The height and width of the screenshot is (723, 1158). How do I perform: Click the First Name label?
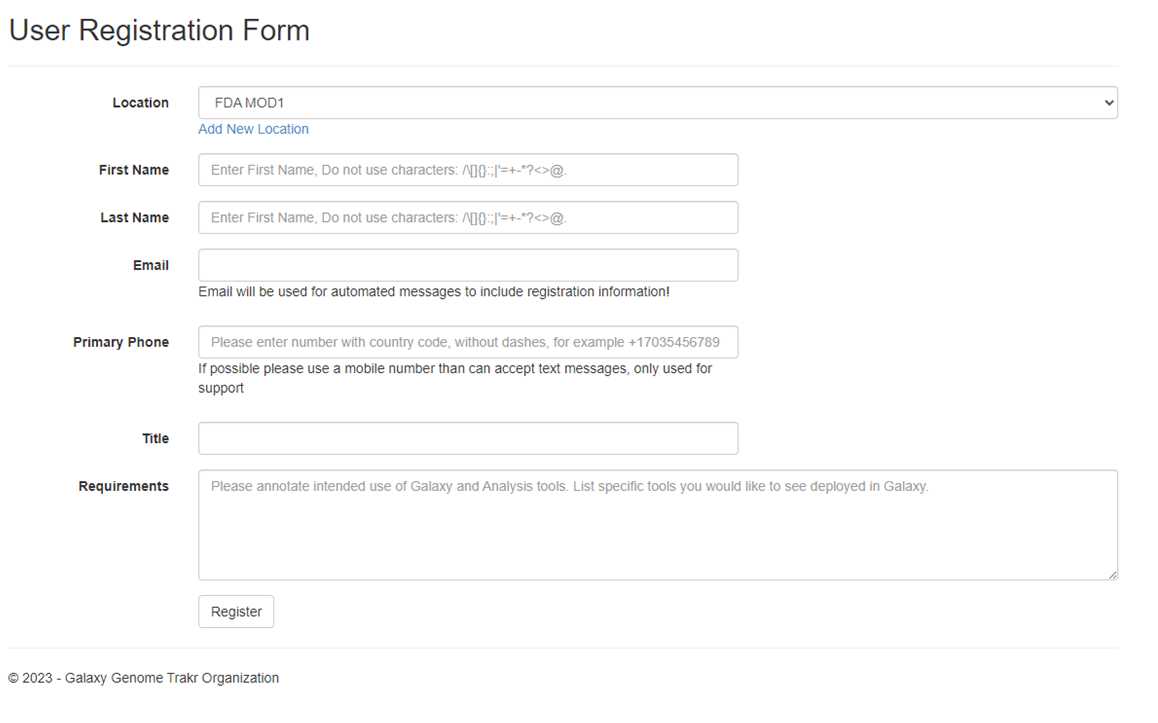point(134,170)
